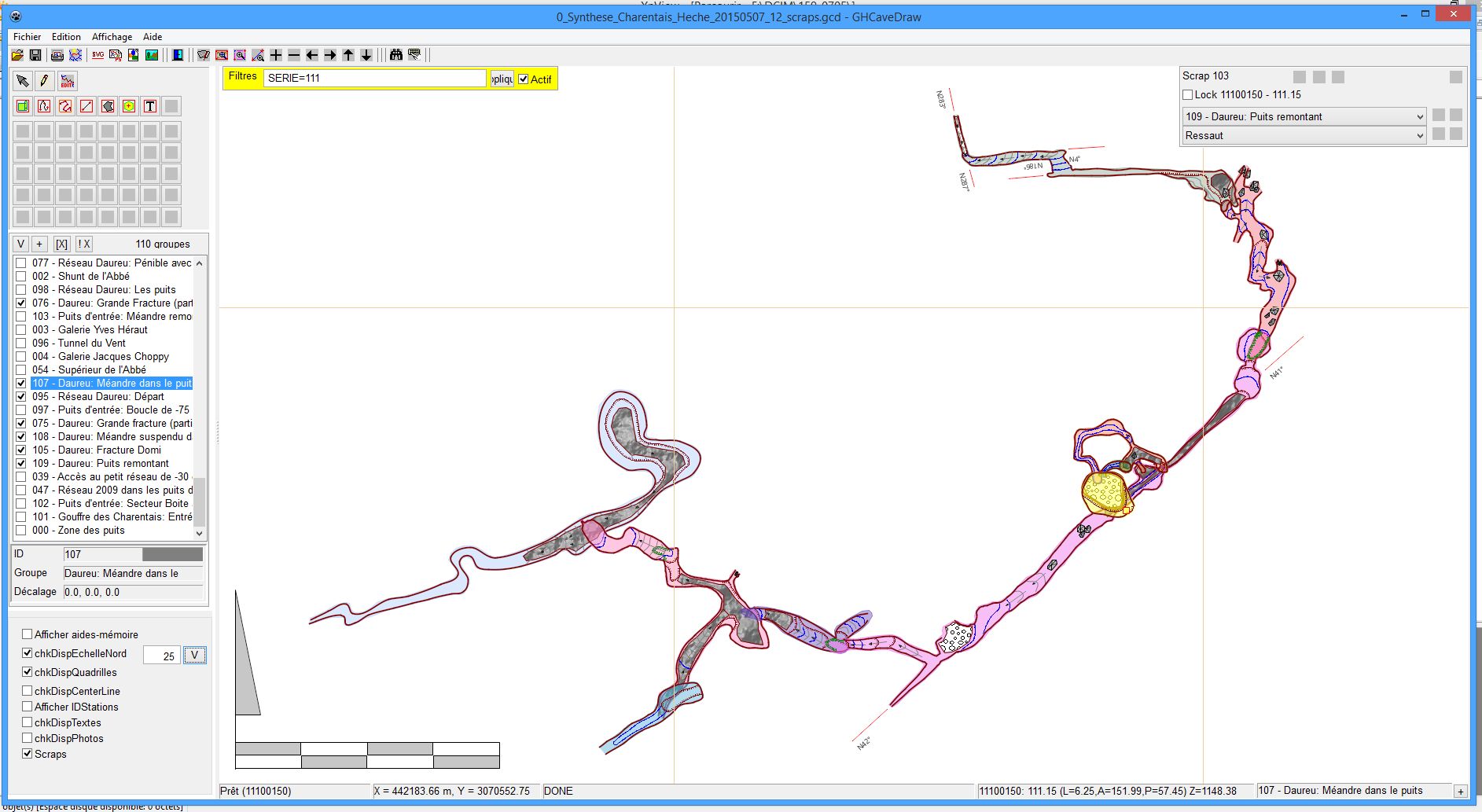Image resolution: width=1482 pixels, height=812 pixels.
Task: Click the PostScript export icon
Action: coord(116,55)
